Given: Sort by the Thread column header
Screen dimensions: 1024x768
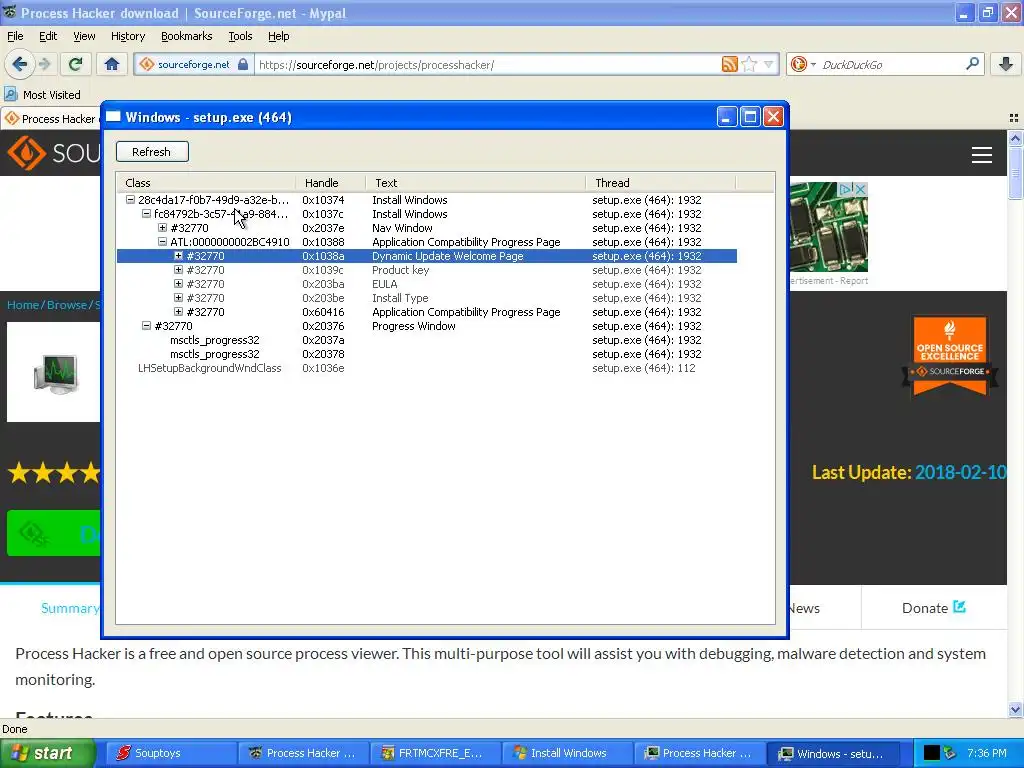Looking at the screenshot, I should coord(660,183).
